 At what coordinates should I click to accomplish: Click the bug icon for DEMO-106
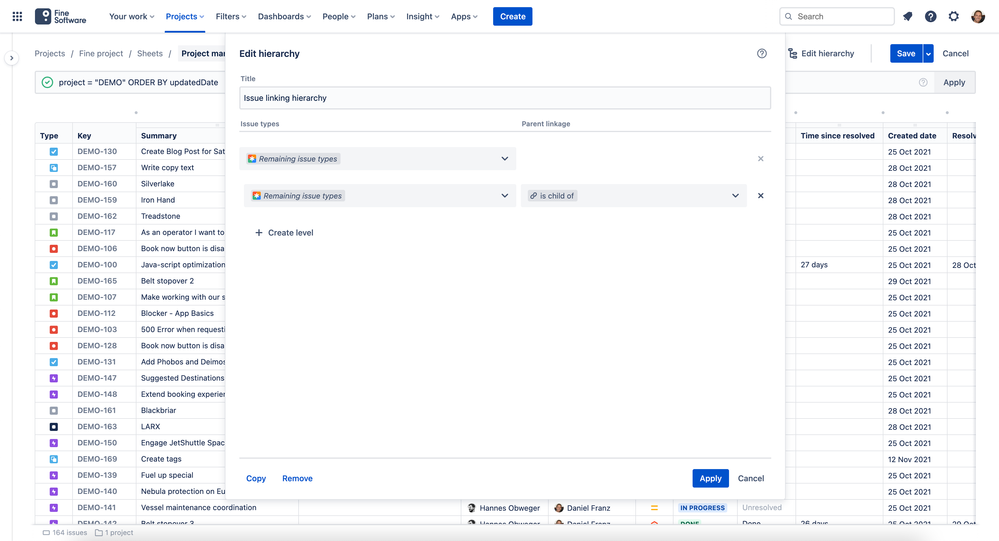(x=54, y=249)
